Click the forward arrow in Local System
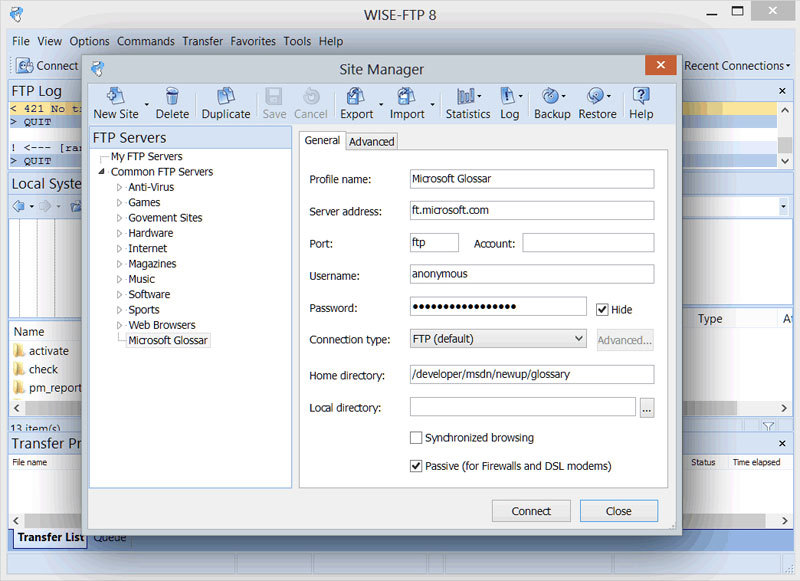This screenshot has height=581, width=800. pyautogui.click(x=45, y=206)
